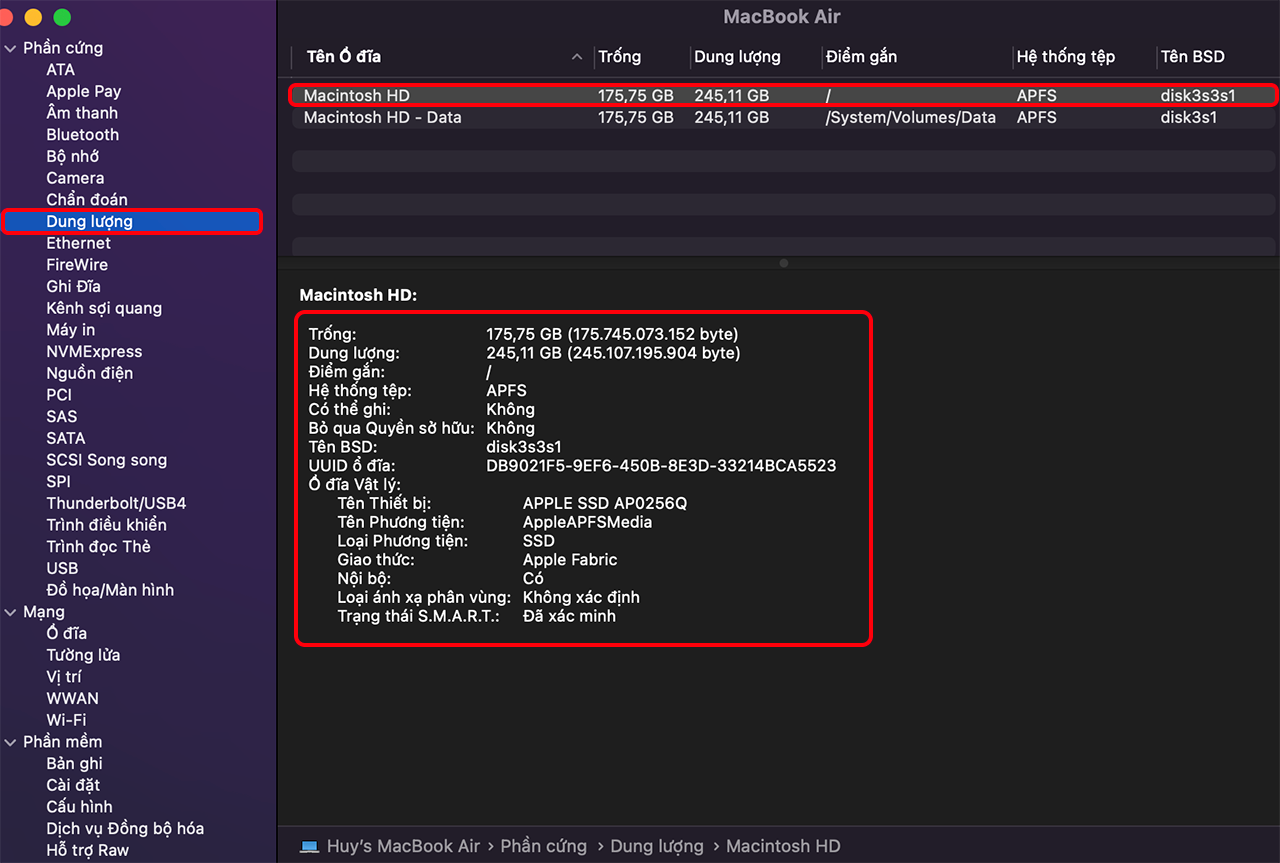1280x863 pixels.
Task: Select SAS in sidebar
Action: point(61,417)
